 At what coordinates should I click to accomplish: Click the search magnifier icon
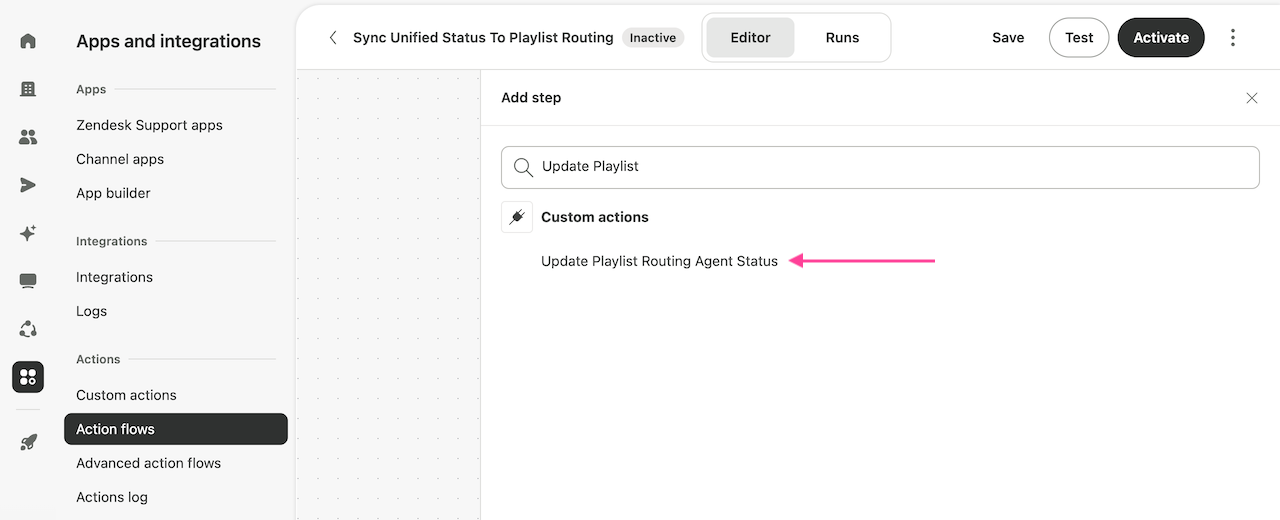tap(523, 167)
